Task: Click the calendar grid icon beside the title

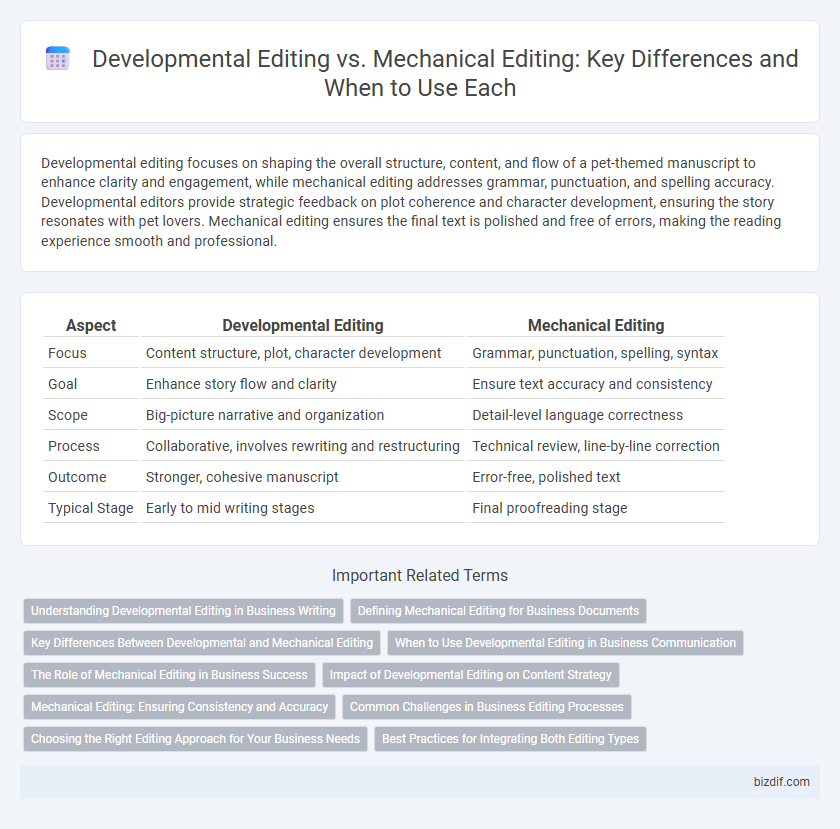Action: coord(58,58)
